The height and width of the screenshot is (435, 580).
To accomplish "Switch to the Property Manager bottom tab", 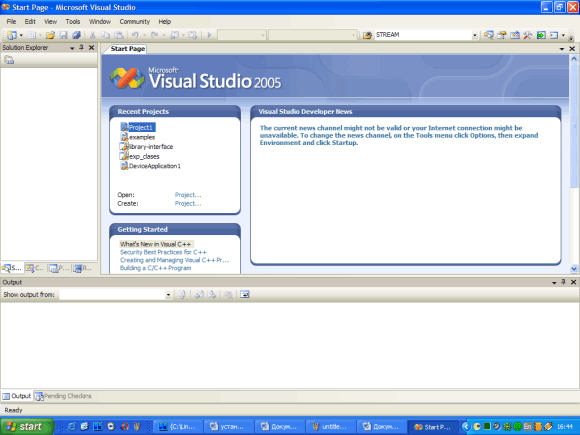I will (x=59, y=268).
